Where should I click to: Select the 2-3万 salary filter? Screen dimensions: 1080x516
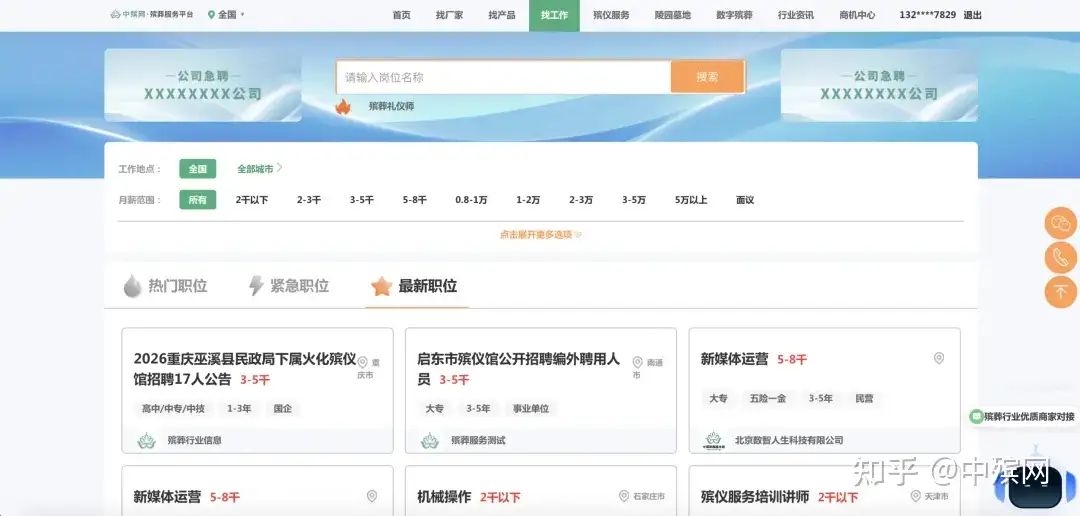pos(581,200)
